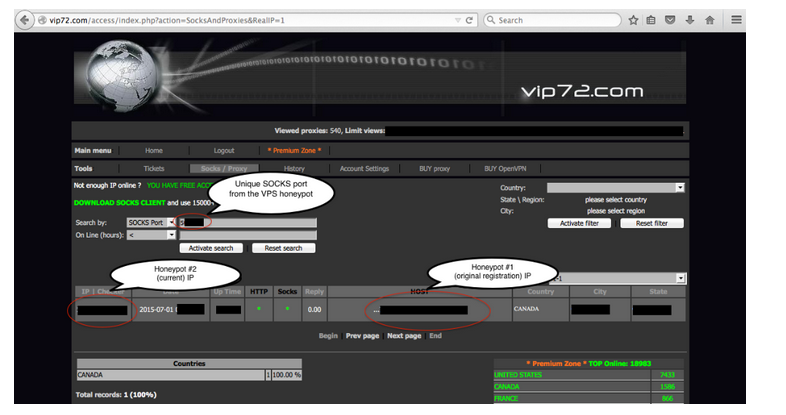Go to browser home page icon
The height and width of the screenshot is (415, 786).
[x=709, y=20]
